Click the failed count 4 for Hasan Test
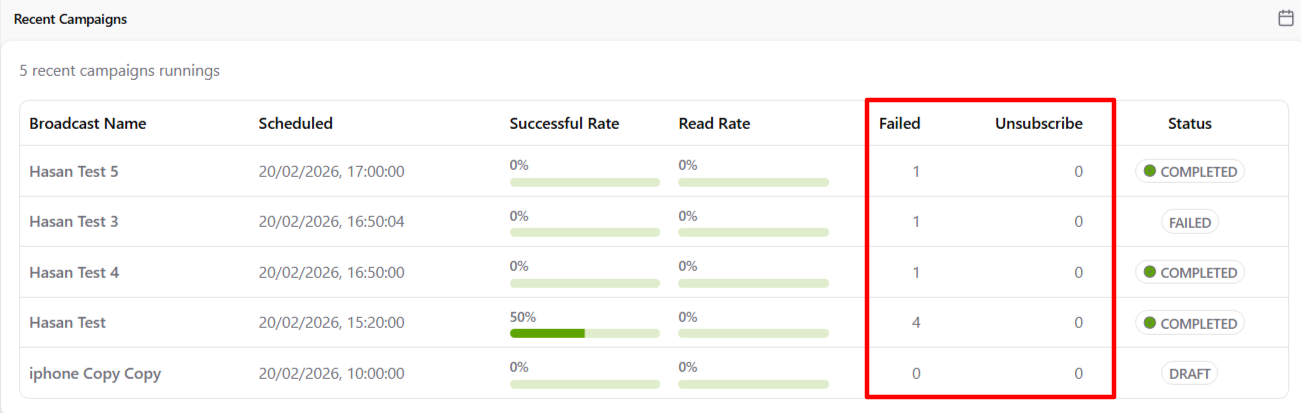Screen dimensions: 1301x413 (x=916, y=323)
